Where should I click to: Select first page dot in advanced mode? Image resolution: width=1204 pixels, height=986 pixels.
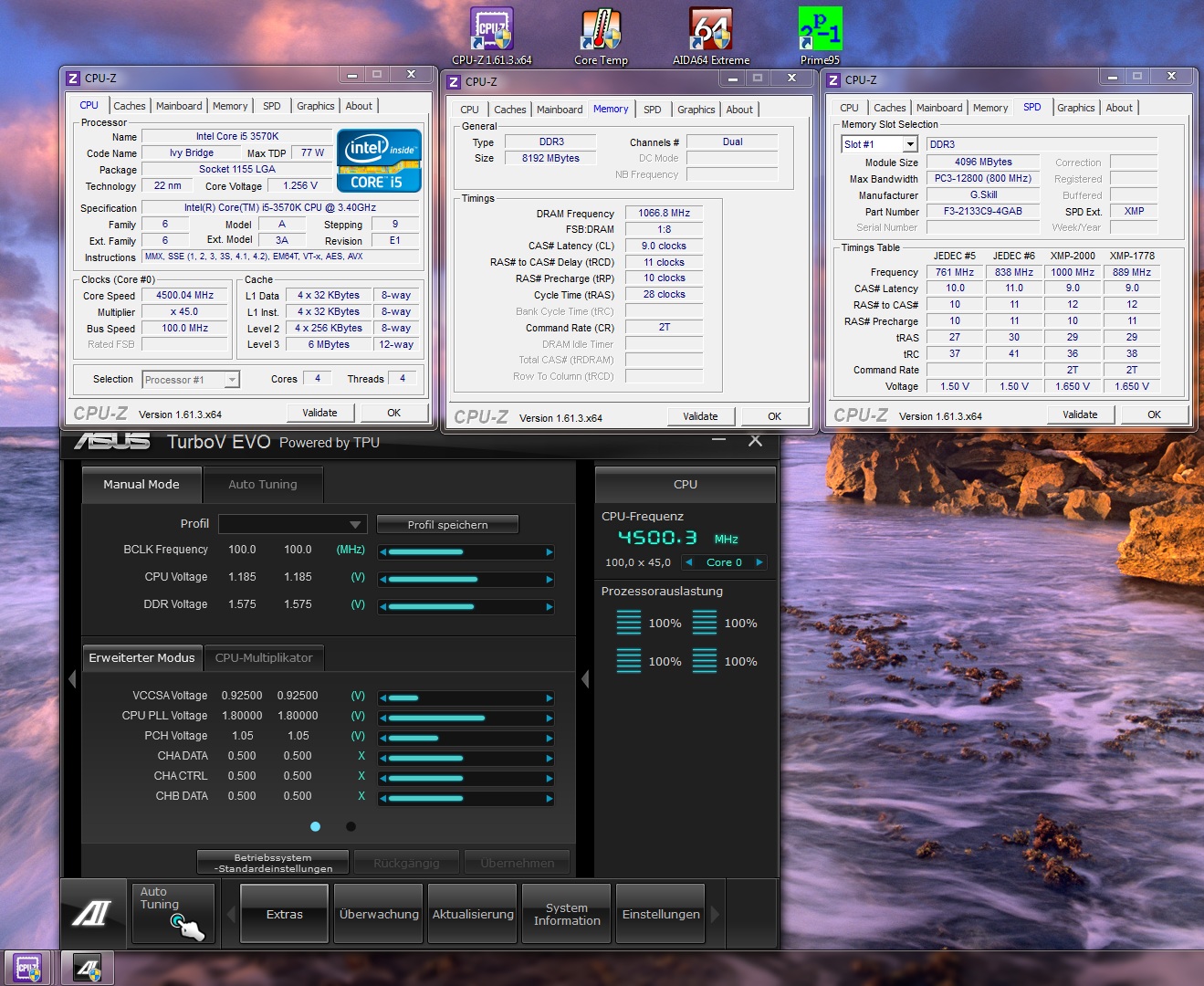(x=315, y=826)
